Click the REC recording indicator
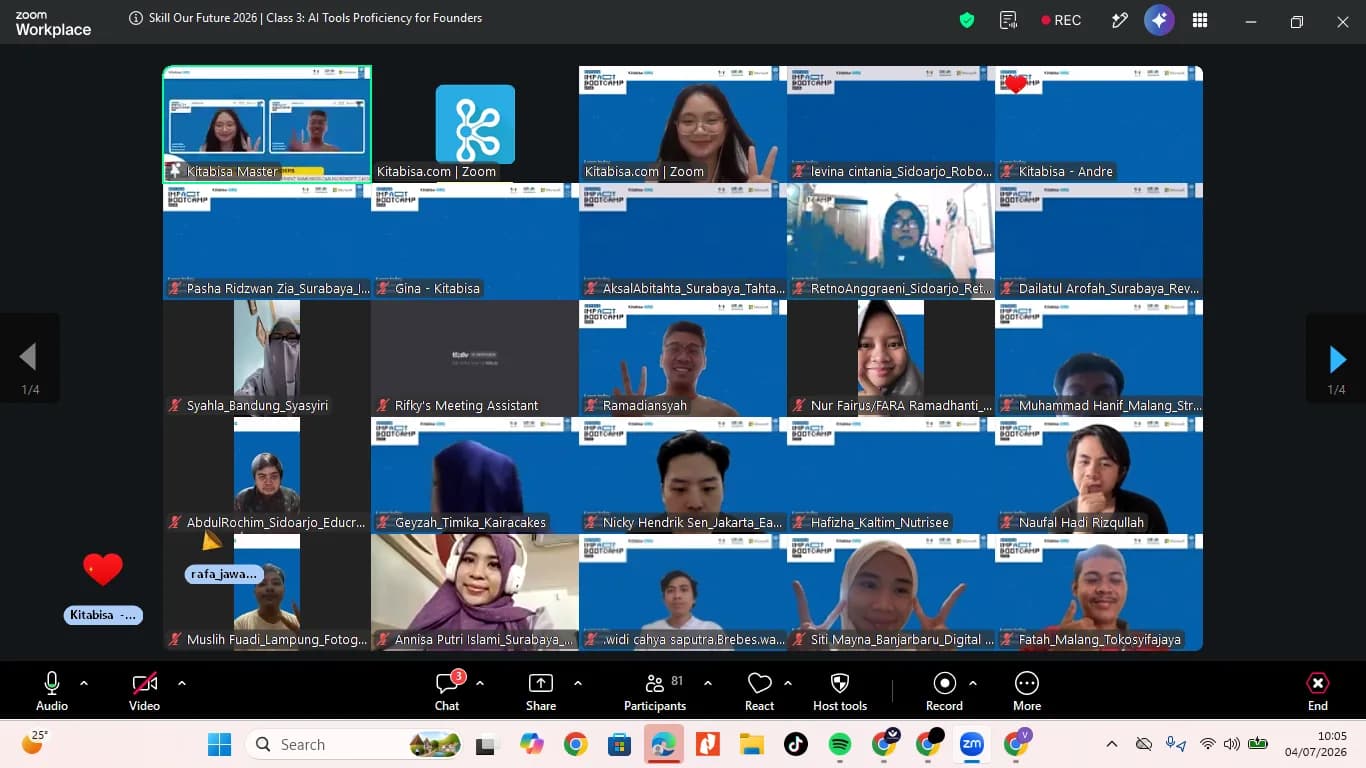 coord(1061,20)
